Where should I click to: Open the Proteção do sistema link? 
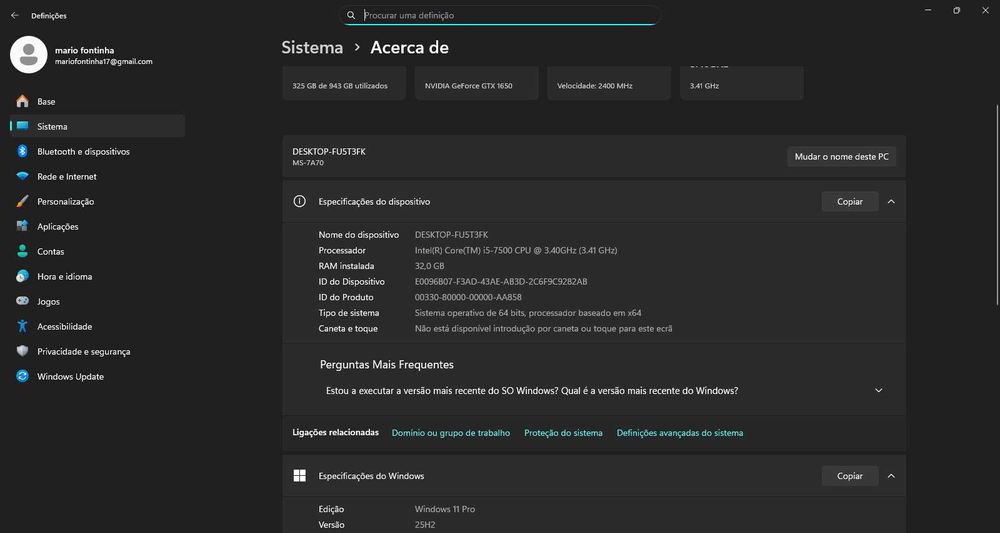coord(563,433)
